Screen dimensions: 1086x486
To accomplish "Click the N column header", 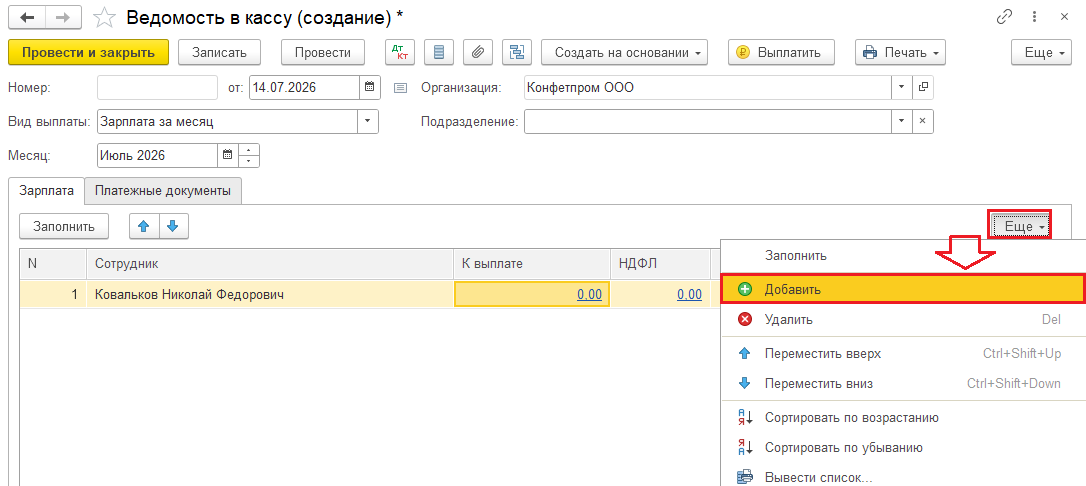I will tap(53, 264).
